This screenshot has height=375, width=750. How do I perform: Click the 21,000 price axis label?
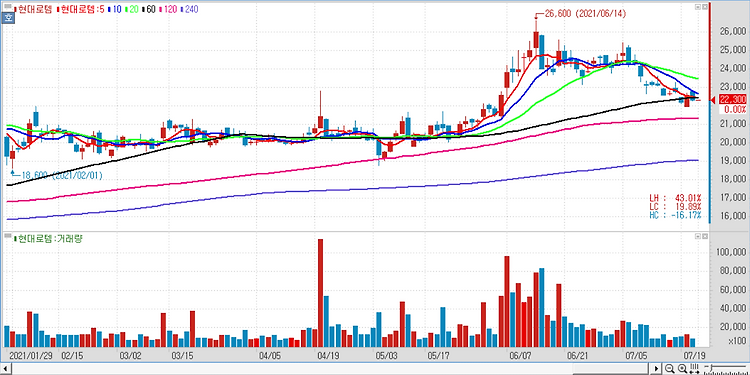pos(732,124)
